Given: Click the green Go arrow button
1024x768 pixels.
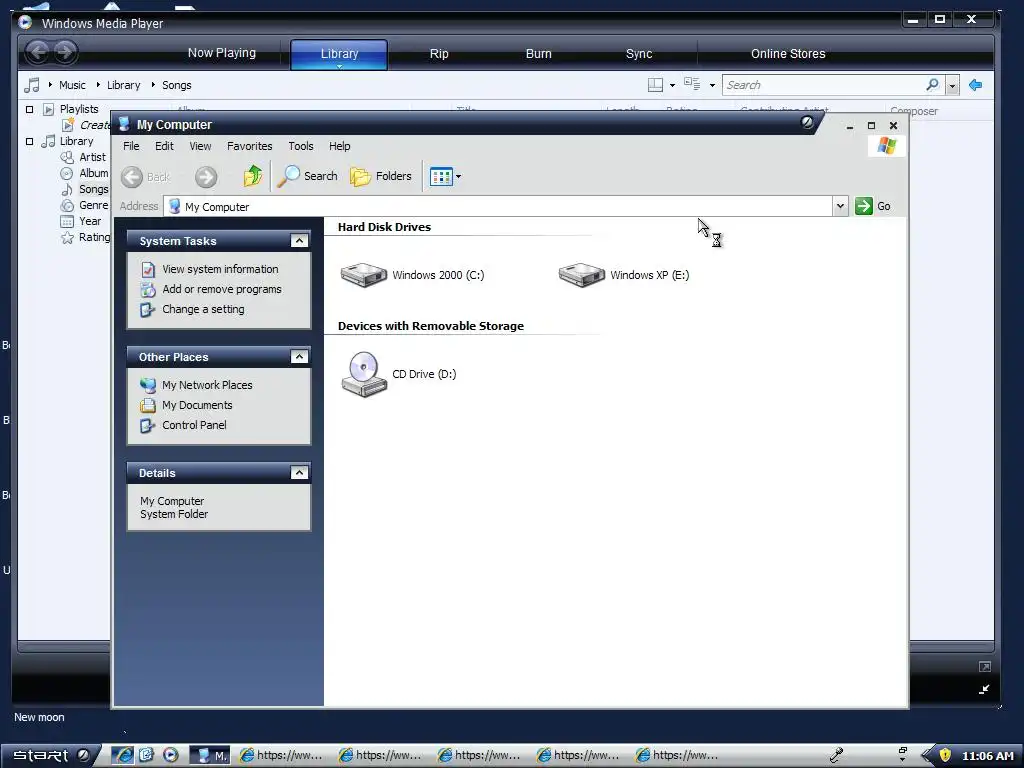Looking at the screenshot, I should (x=863, y=206).
